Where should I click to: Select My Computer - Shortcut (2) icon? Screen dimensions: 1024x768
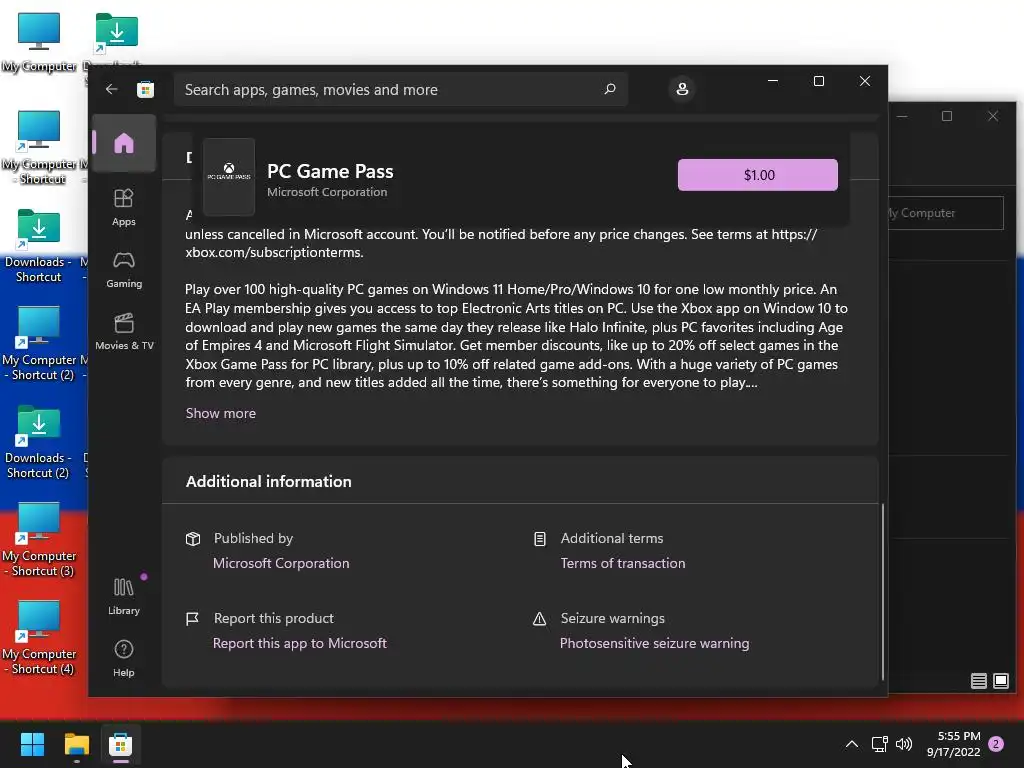point(41,344)
